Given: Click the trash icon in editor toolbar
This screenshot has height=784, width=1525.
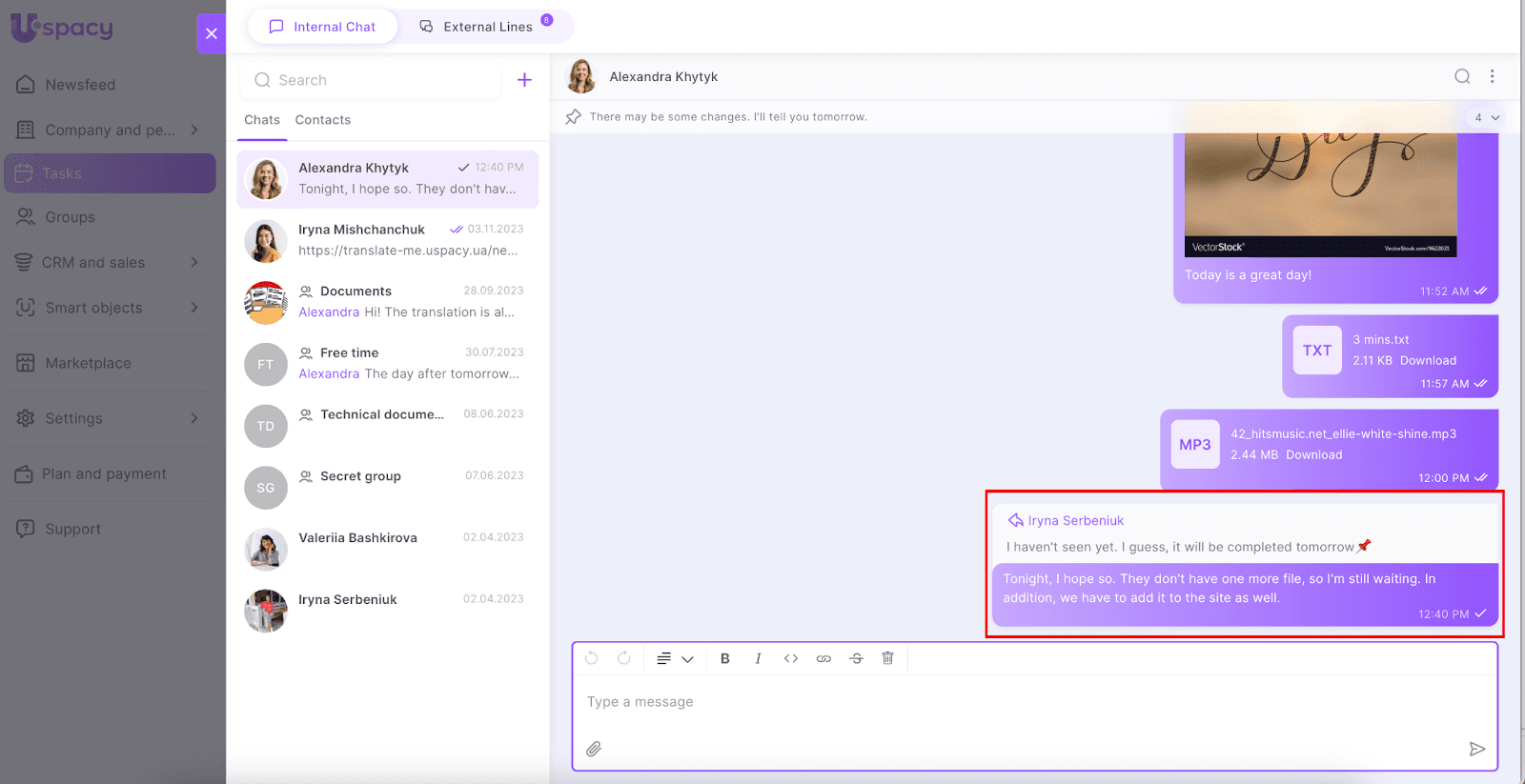Looking at the screenshot, I should (887, 658).
